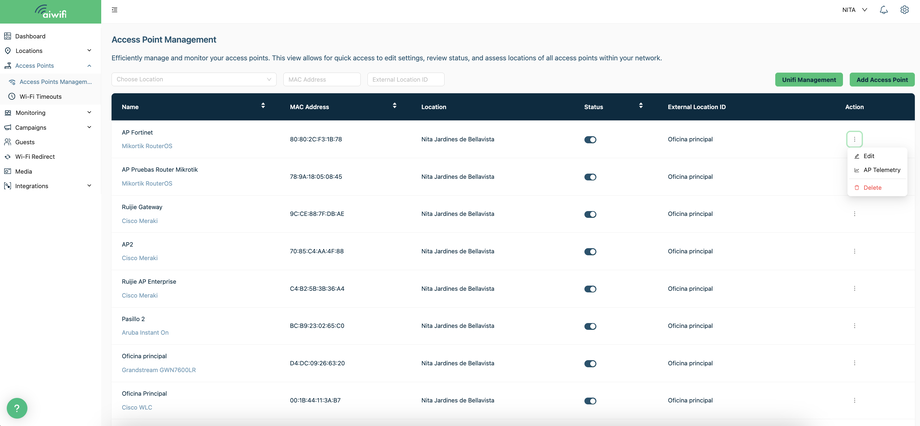Open the settings gear icon
920x426 pixels.
click(x=904, y=10)
